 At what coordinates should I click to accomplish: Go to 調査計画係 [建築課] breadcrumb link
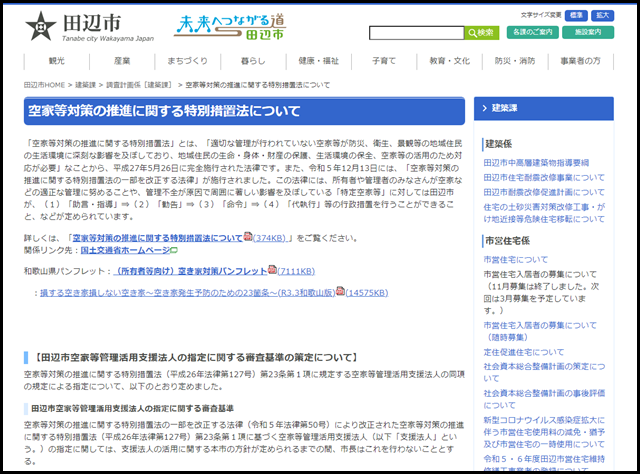coord(139,85)
